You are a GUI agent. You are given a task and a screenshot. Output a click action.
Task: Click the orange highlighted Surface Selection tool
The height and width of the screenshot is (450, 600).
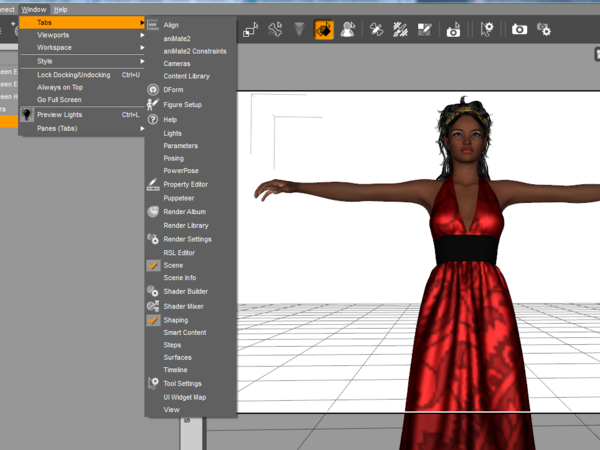[x=324, y=30]
